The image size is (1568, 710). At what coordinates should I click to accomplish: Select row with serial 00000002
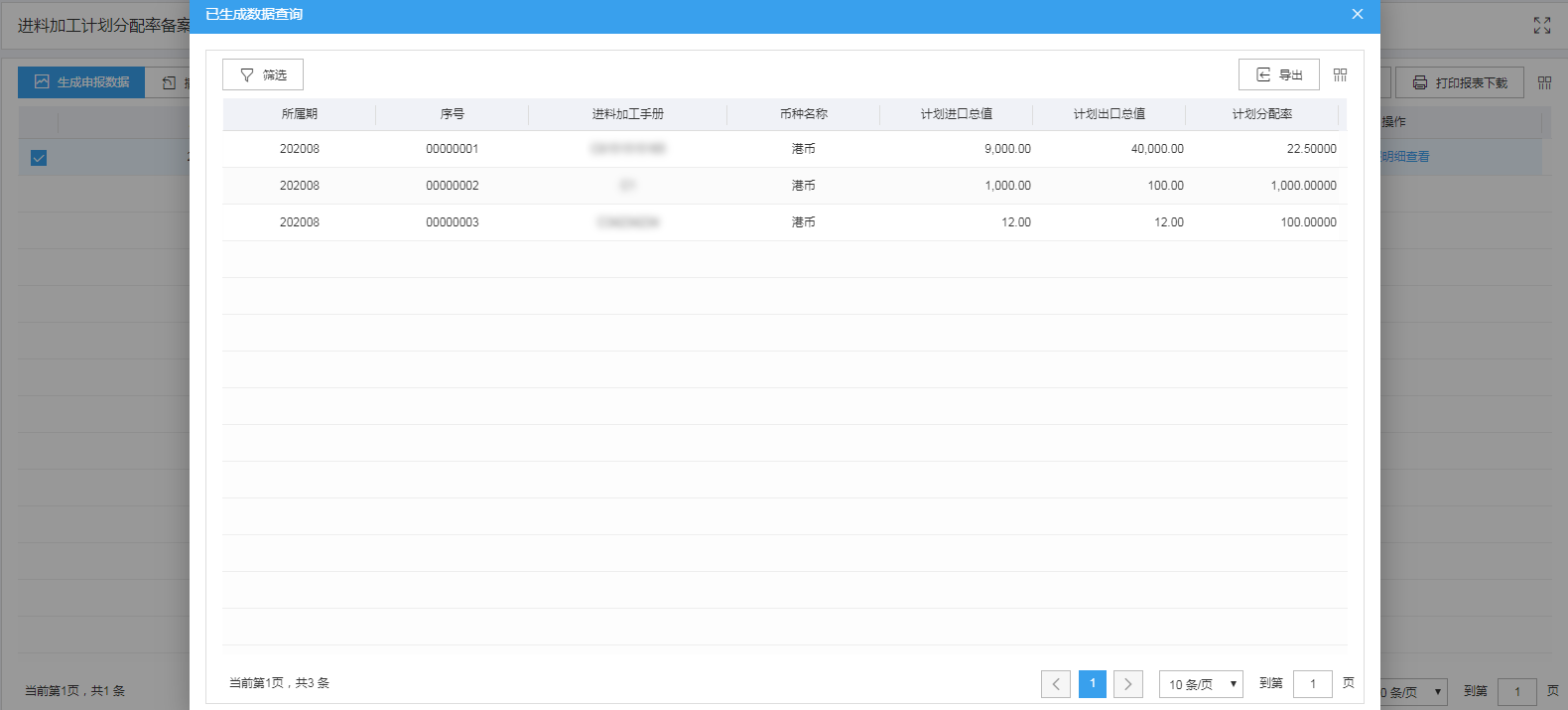coord(452,186)
